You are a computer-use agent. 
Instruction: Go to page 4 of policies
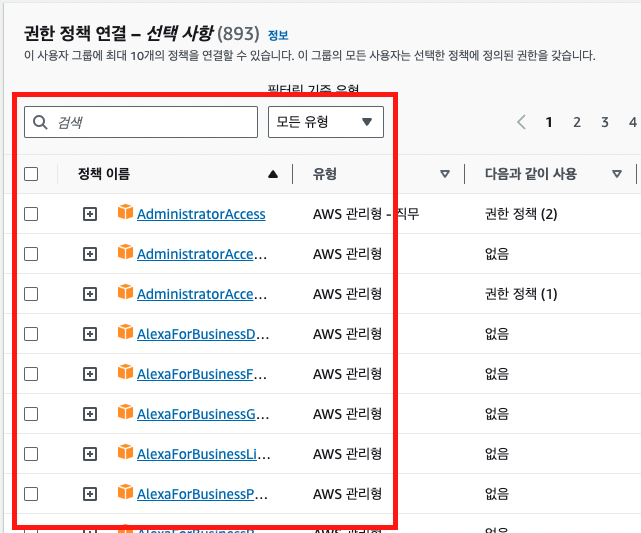[632, 122]
